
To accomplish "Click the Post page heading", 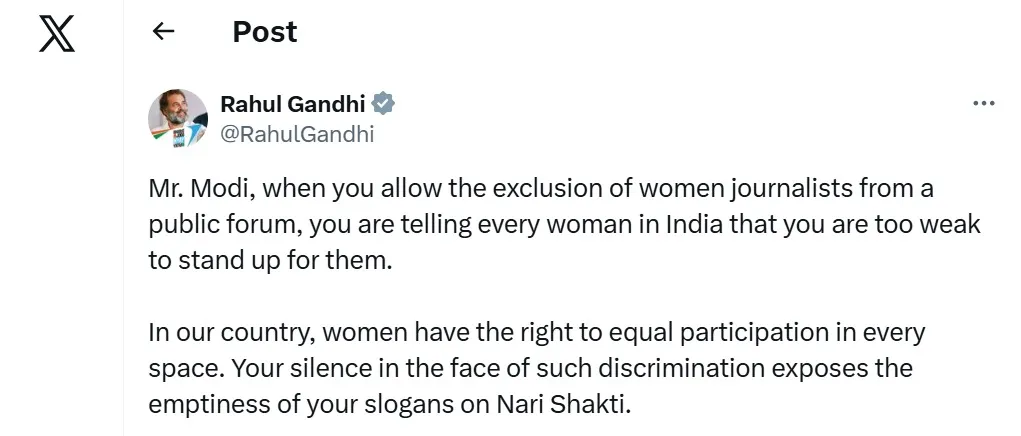I will 265,32.
